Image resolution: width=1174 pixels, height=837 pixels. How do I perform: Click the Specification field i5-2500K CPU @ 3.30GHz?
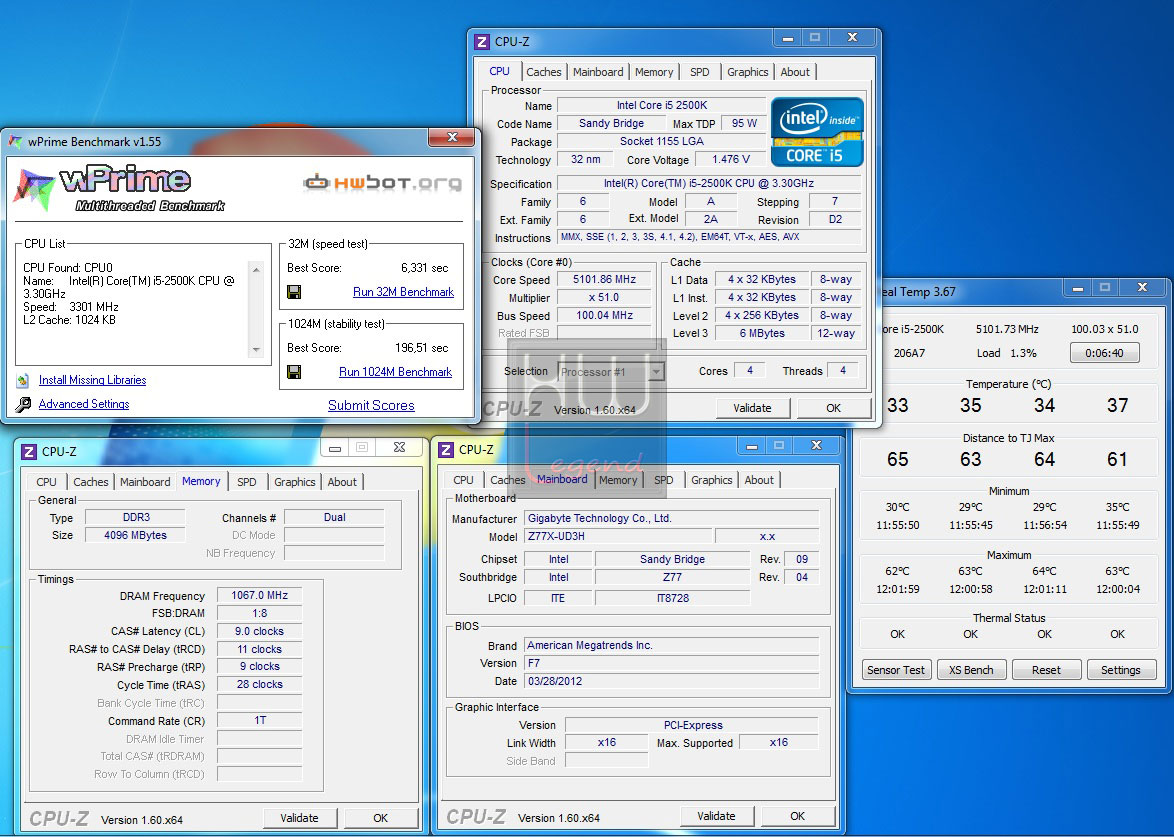coord(709,183)
